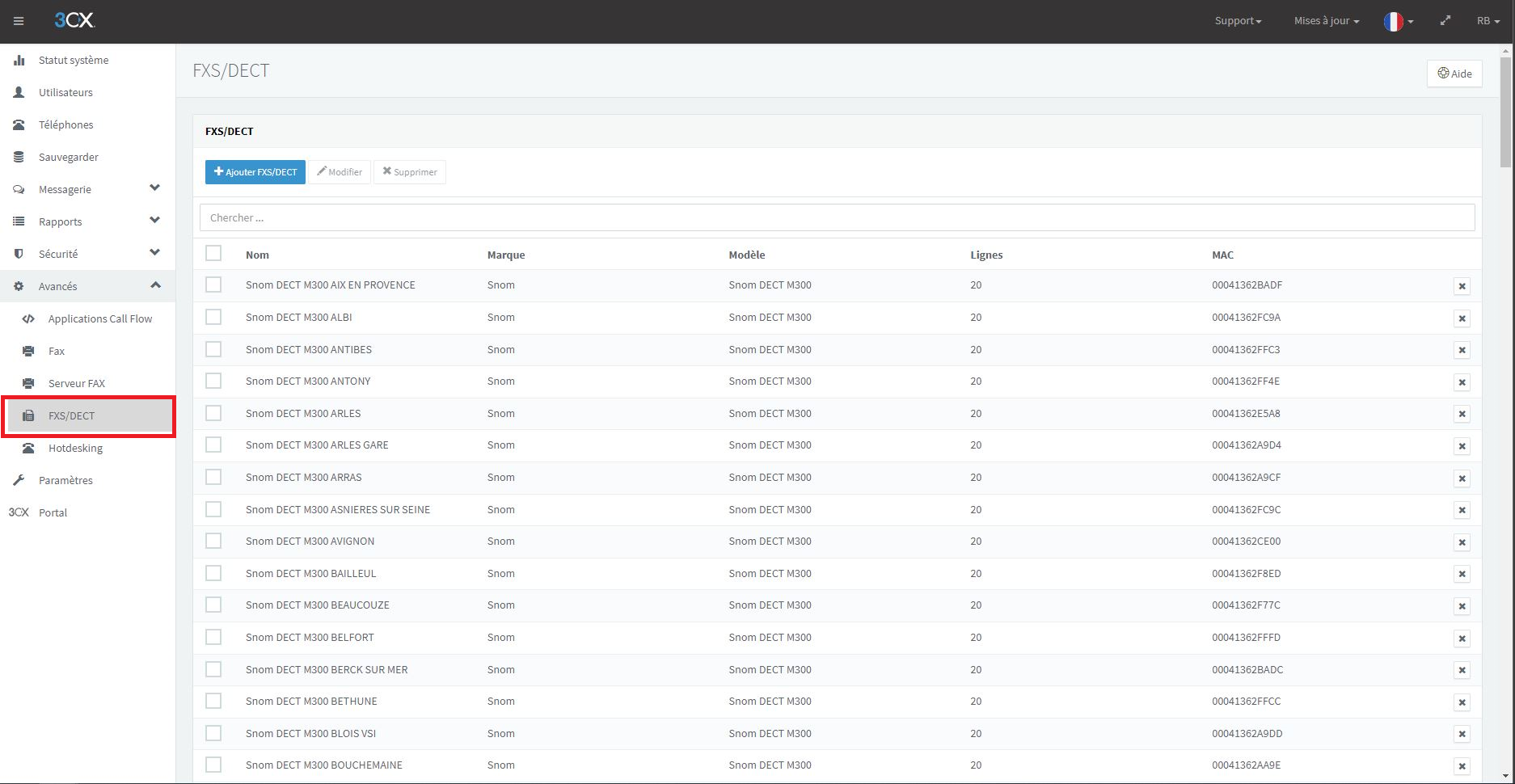Delete the ANTIBES row with X icon
This screenshot has width=1515, height=784.
pos(1462,350)
